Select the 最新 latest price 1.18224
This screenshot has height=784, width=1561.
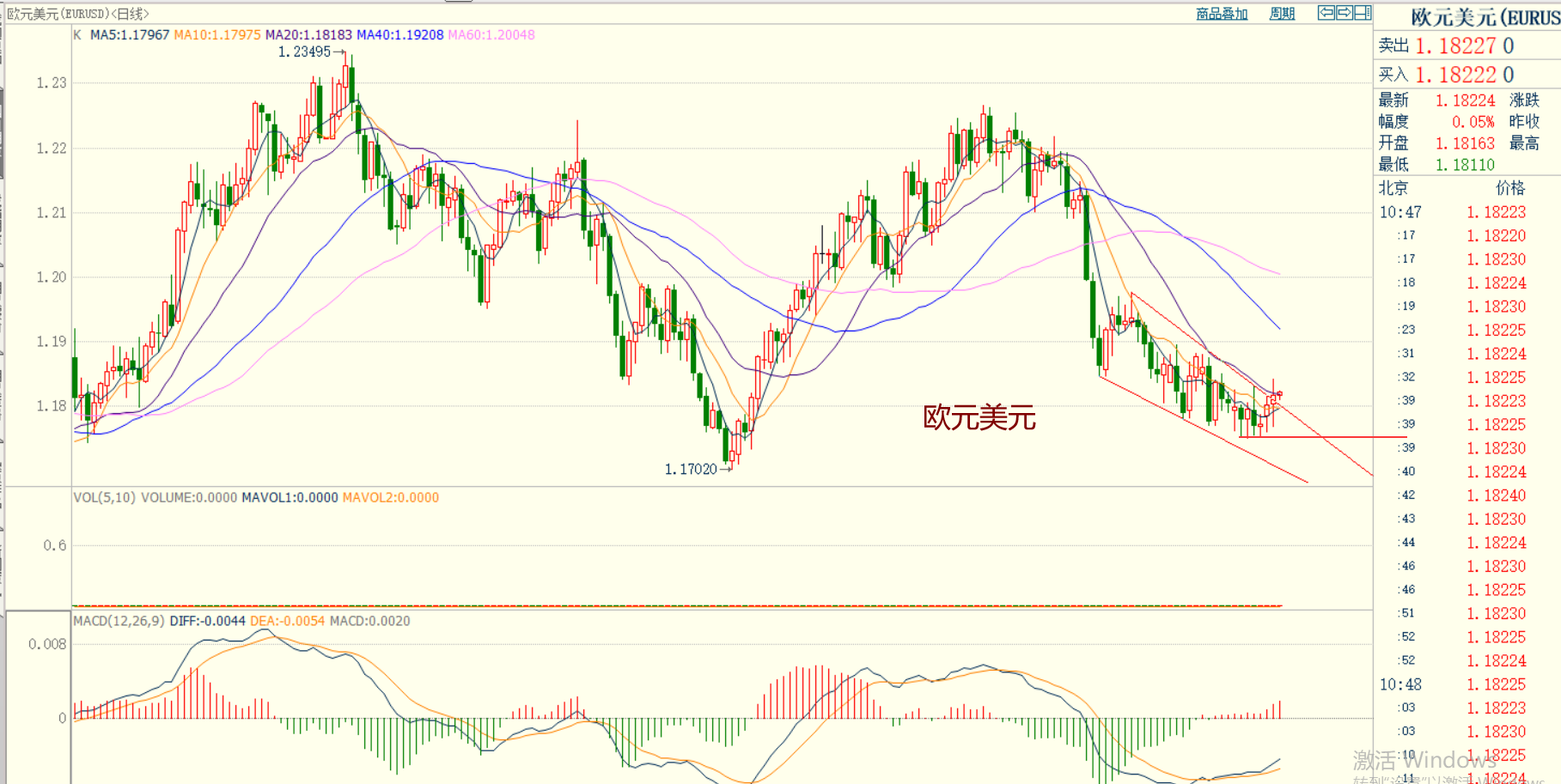[1465, 100]
